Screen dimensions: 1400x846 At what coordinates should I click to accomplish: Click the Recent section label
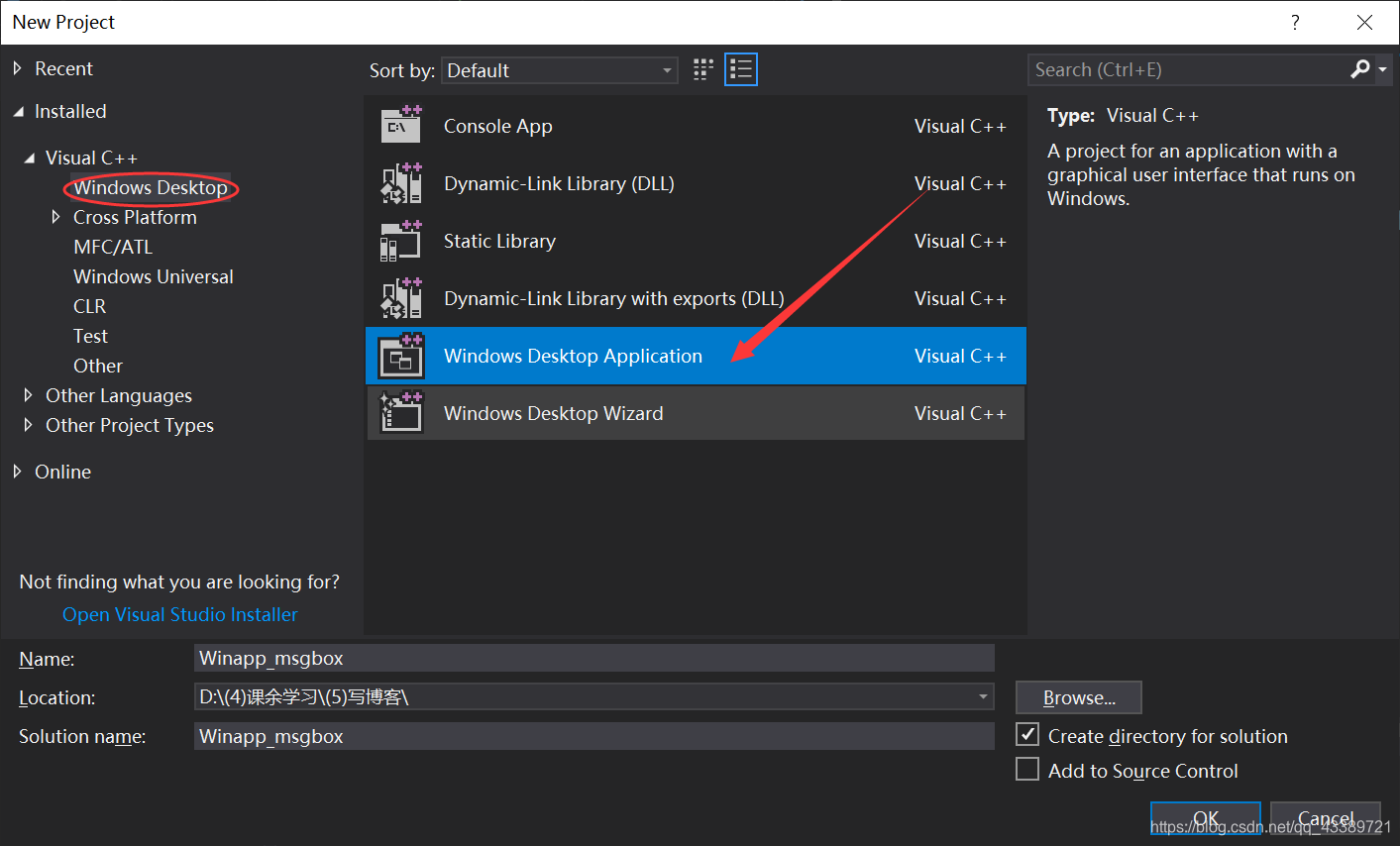[x=63, y=68]
